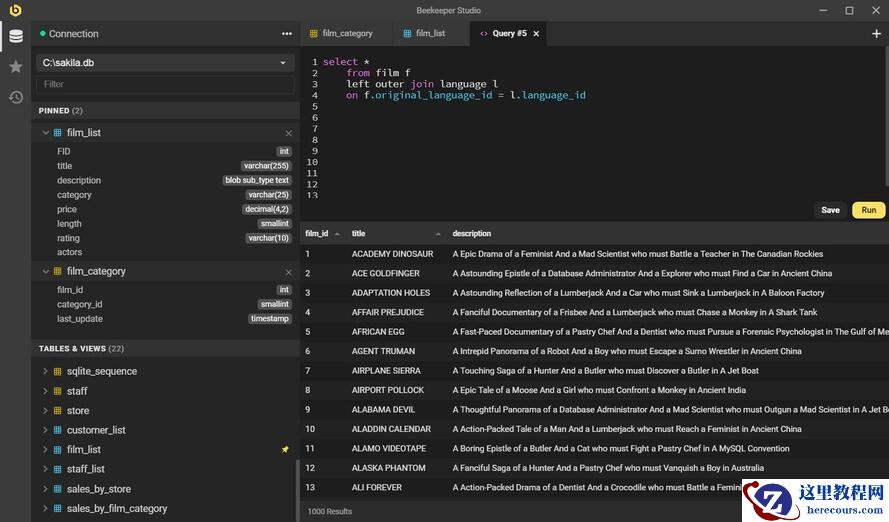Image resolution: width=889 pixels, height=522 pixels.
Task: Open the database tables sidebar icon
Action: [x=15, y=36]
